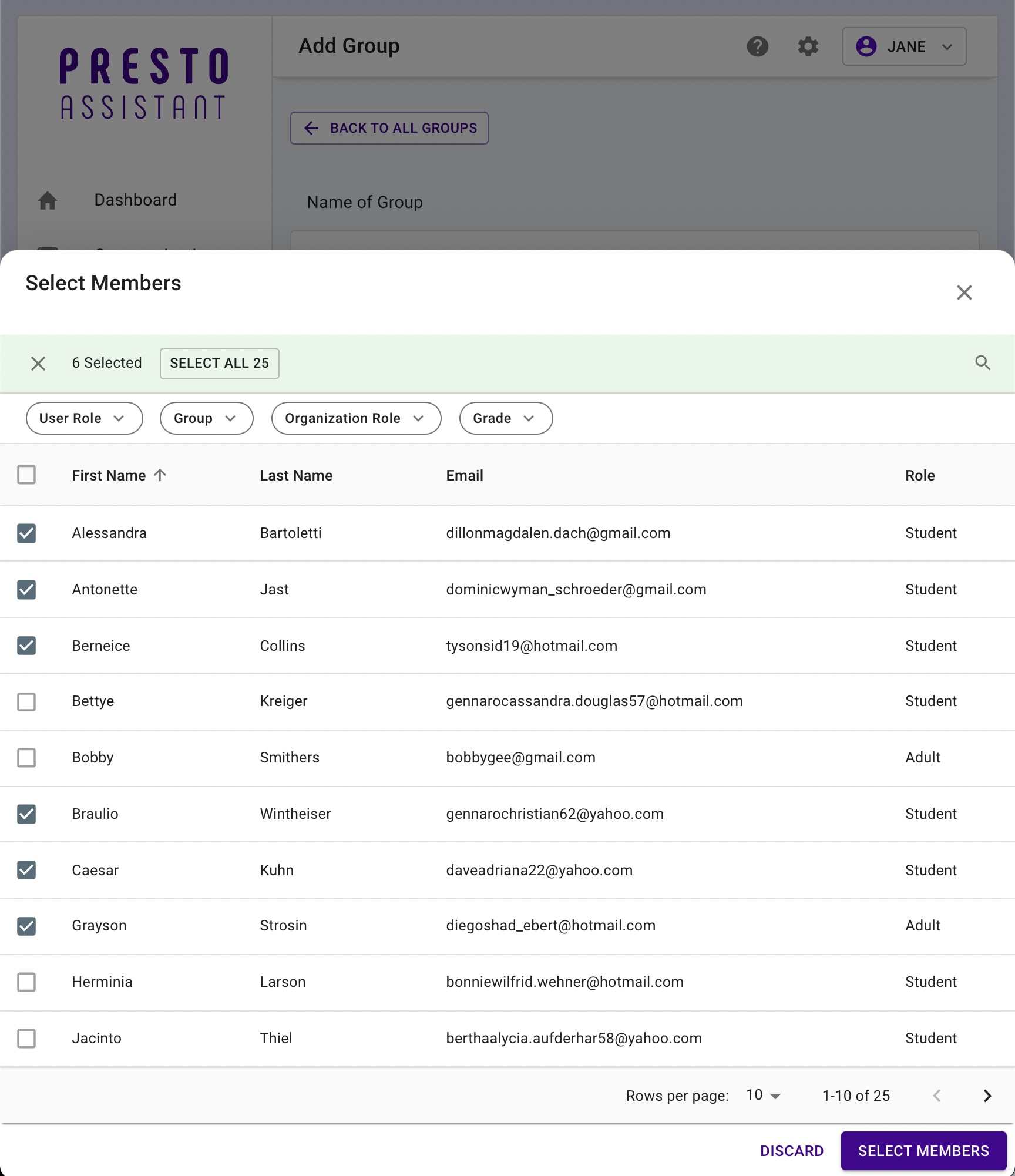Open the JANE user account menu
The image size is (1015, 1176).
(904, 46)
